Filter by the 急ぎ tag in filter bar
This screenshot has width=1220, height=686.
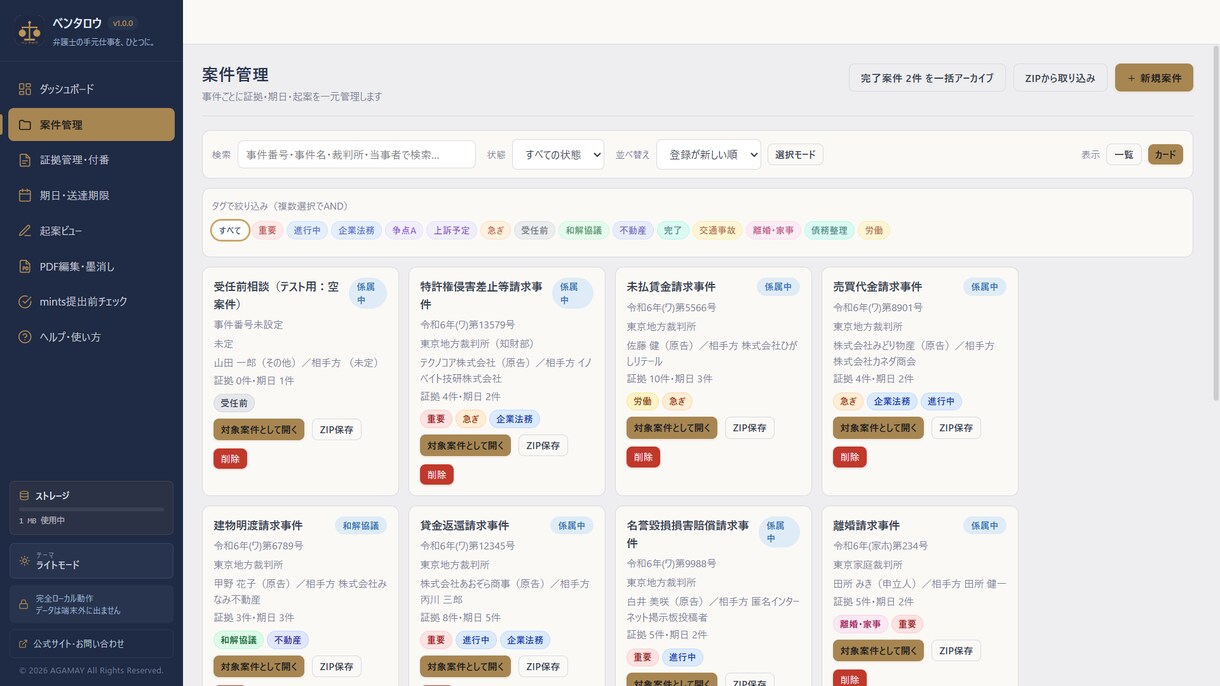pyautogui.click(x=495, y=231)
